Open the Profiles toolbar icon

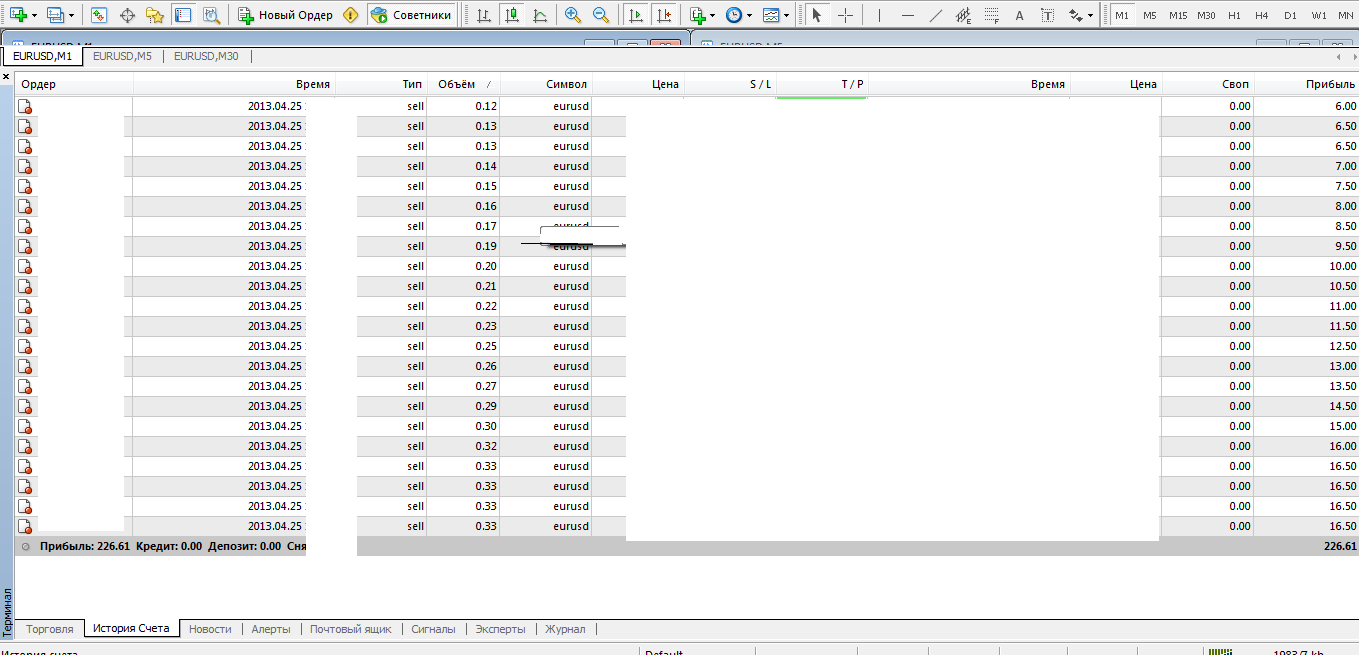(x=55, y=15)
